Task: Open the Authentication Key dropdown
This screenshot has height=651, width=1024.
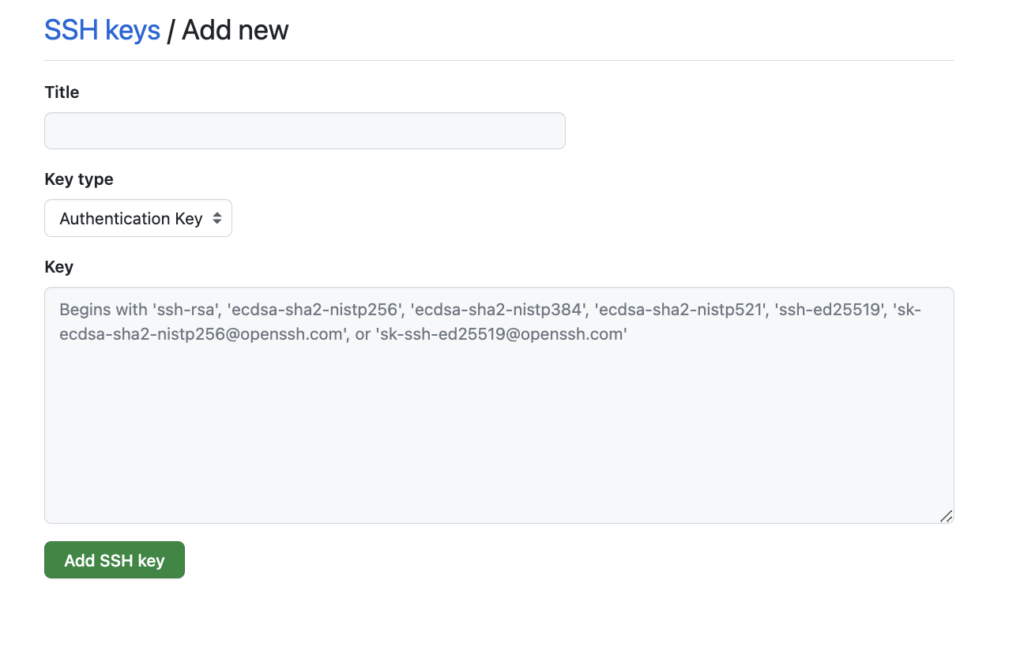Action: tap(138, 218)
